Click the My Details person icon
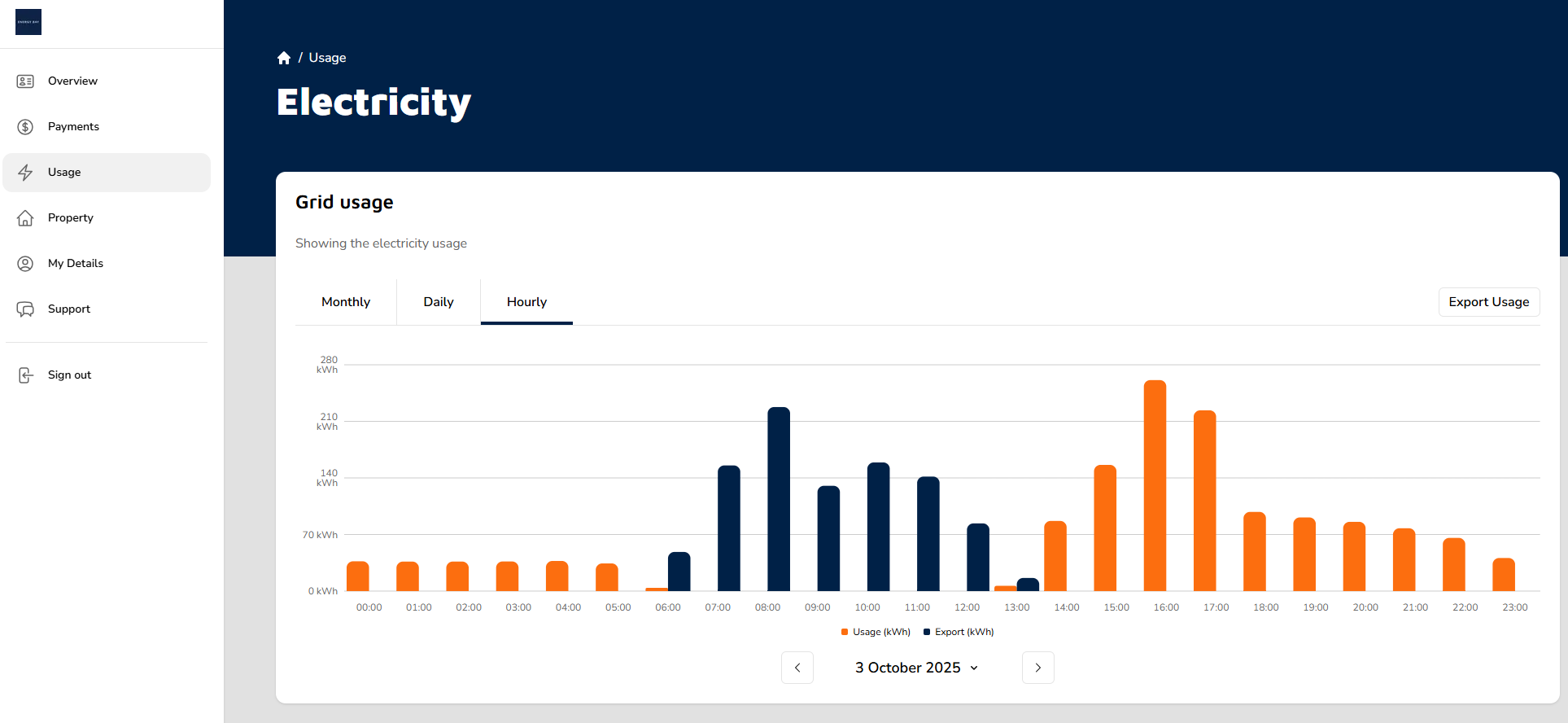Viewport: 1568px width, 723px height. pos(25,264)
